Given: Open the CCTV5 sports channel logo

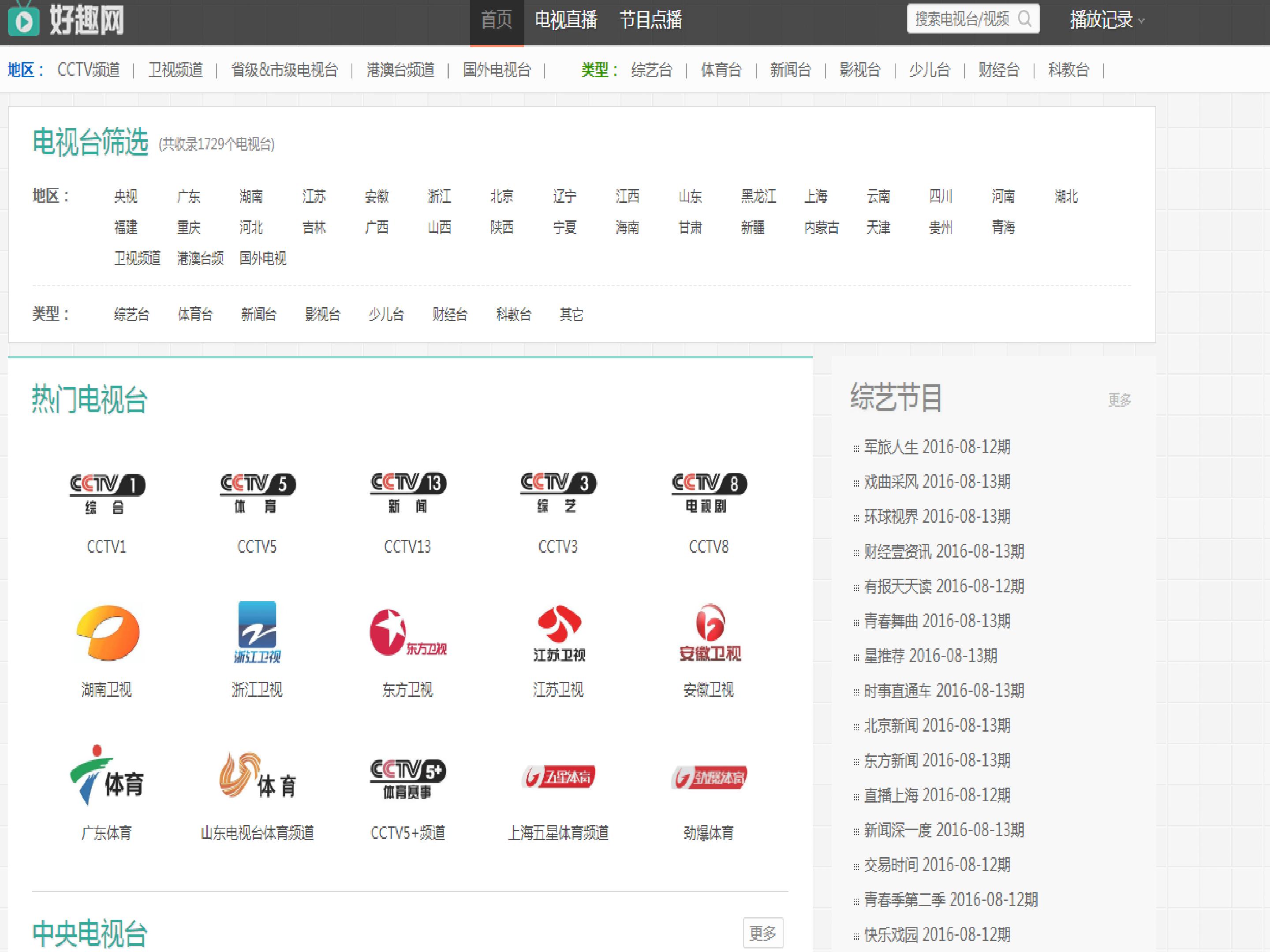Looking at the screenshot, I should click(257, 494).
